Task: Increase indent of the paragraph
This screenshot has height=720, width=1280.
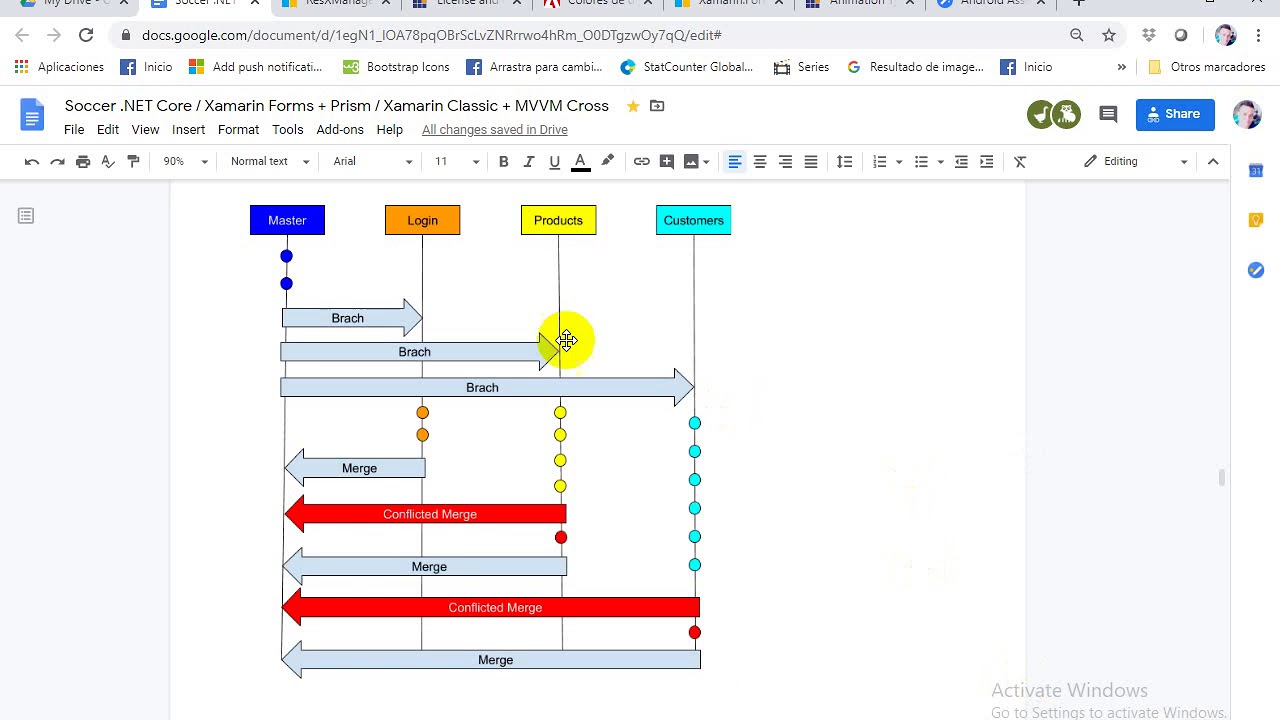Action: pos(987,161)
